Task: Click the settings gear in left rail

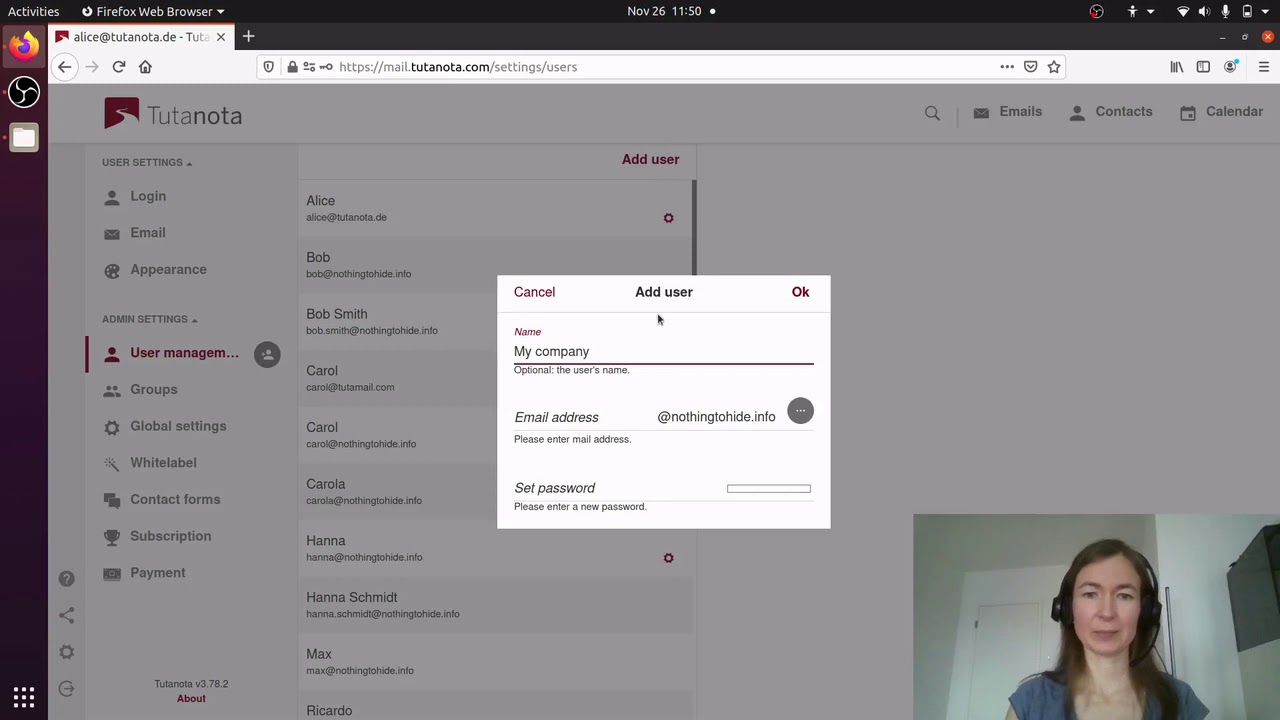Action: 66,652
